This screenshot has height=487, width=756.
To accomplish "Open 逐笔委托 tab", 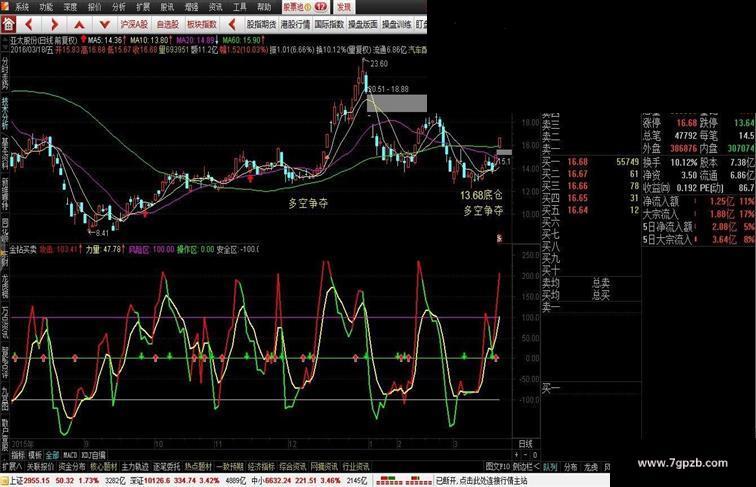I will point(167,467).
